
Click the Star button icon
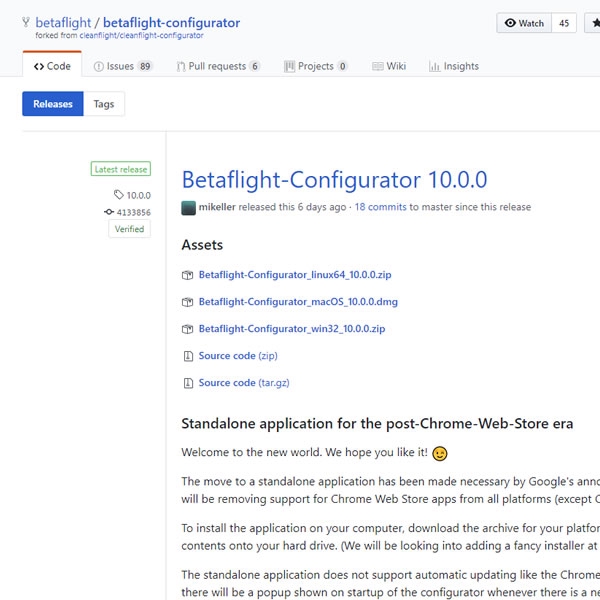click(x=595, y=23)
